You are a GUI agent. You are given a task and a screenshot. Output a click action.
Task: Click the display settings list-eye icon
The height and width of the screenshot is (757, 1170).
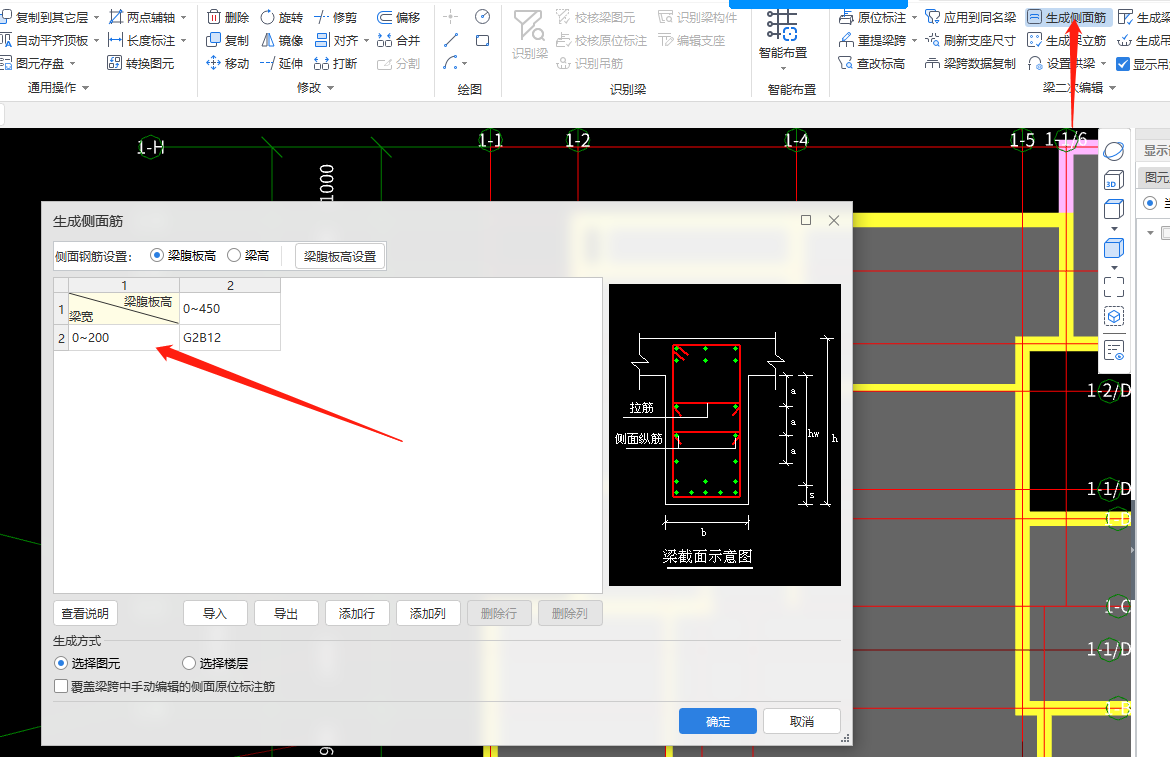pos(1113,350)
